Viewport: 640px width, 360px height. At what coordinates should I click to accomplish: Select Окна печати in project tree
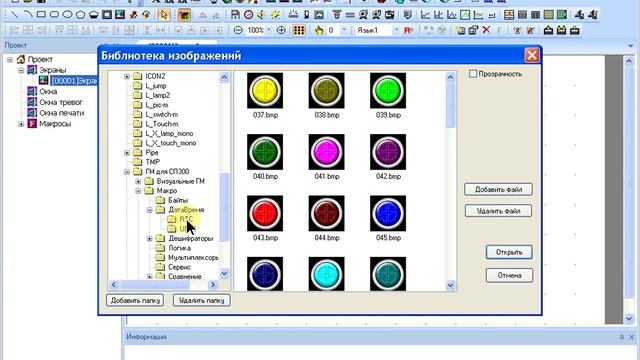(x=61, y=113)
